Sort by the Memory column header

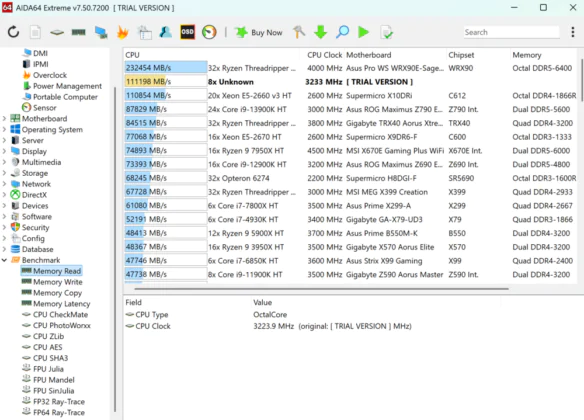click(527, 55)
